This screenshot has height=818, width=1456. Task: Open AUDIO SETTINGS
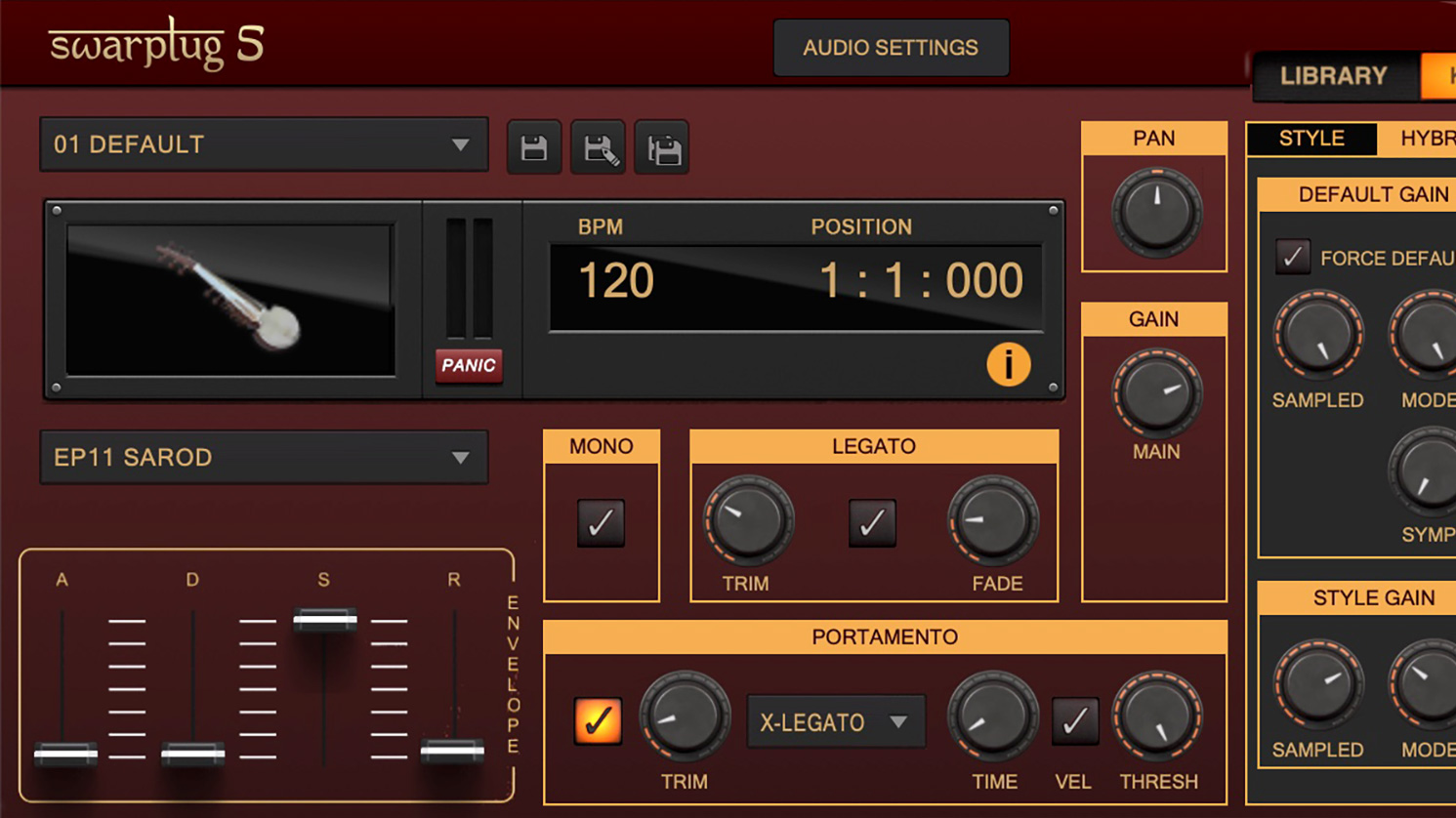pyautogui.click(x=891, y=48)
